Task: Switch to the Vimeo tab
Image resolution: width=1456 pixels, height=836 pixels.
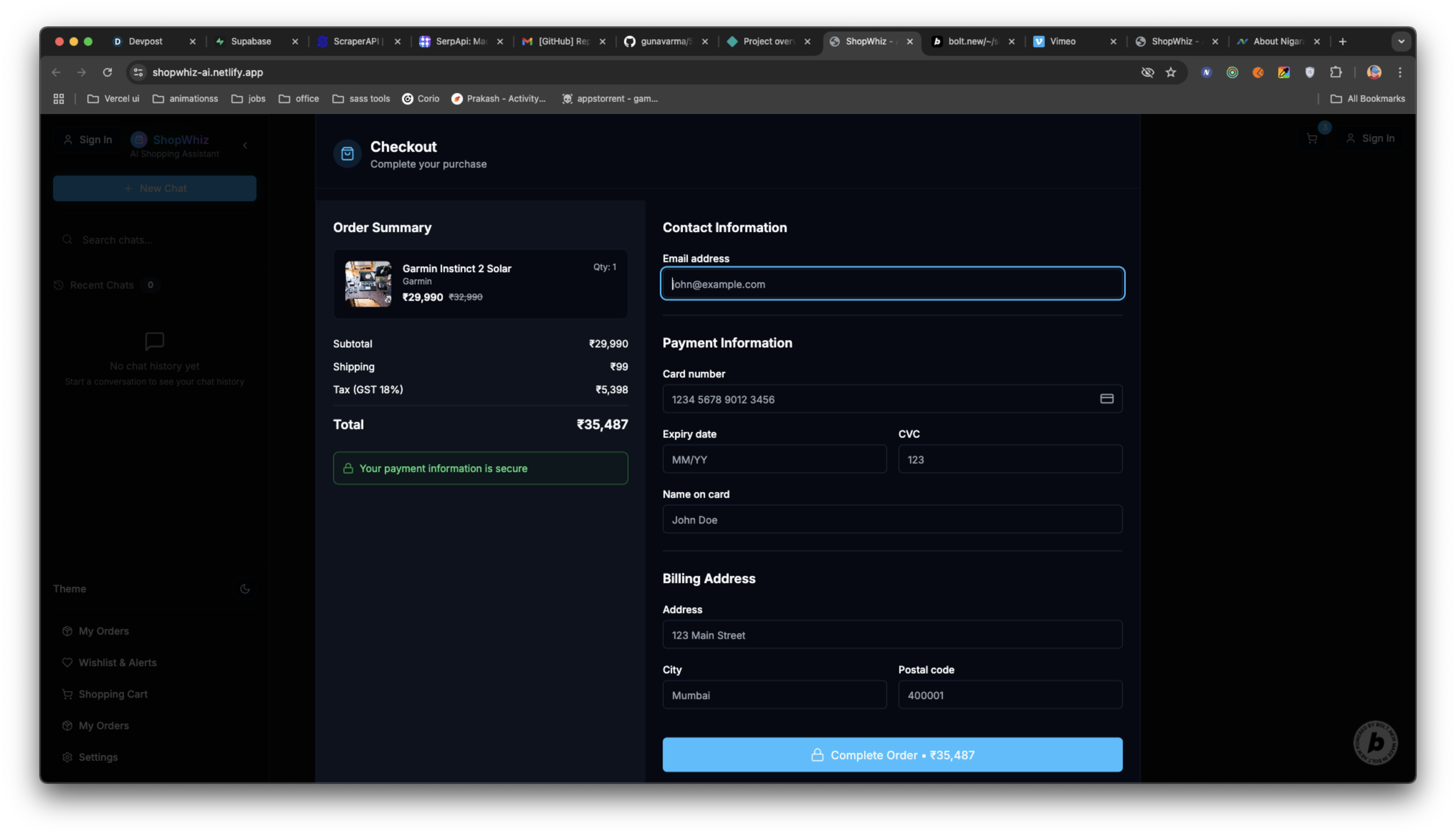Action: coord(1062,41)
